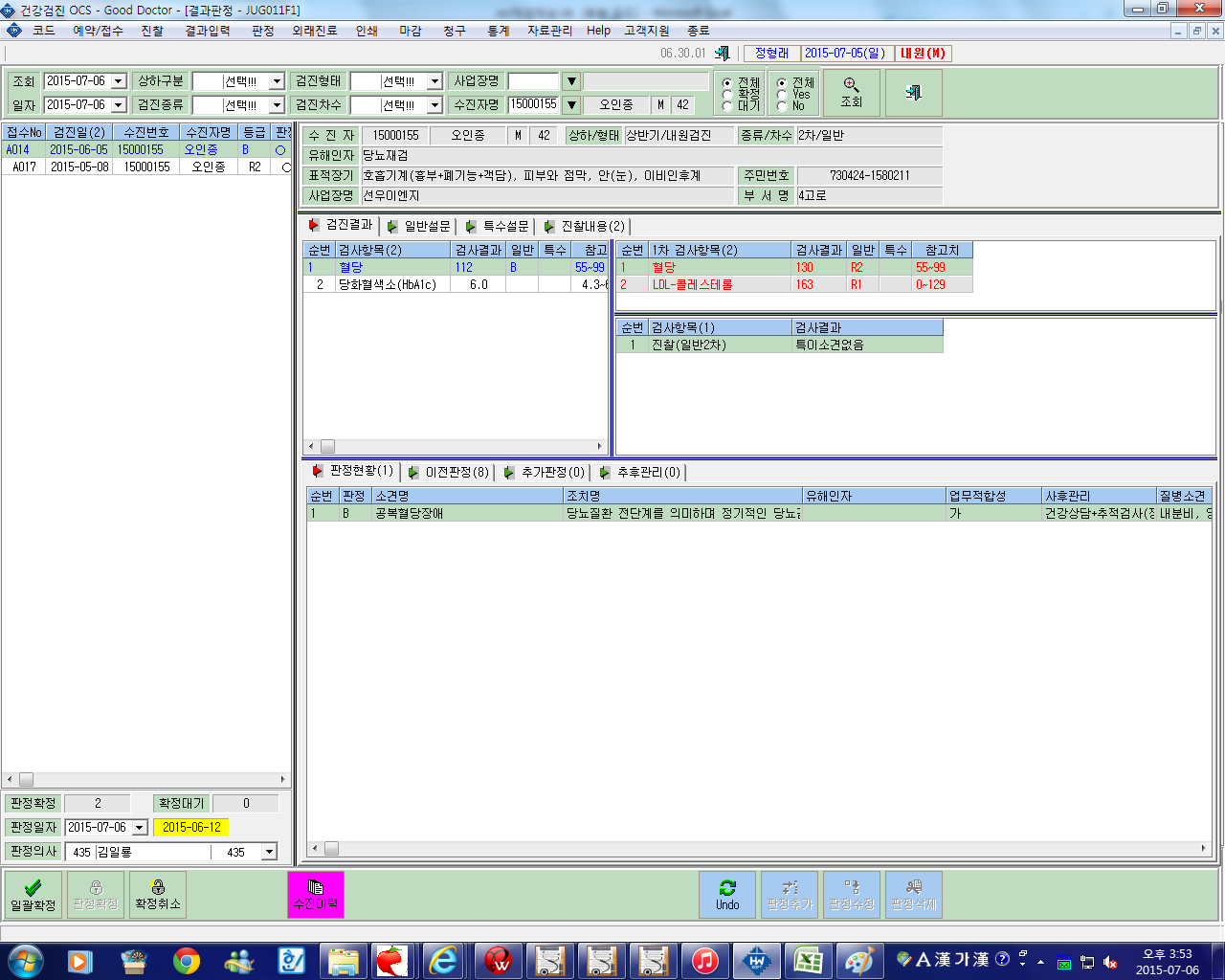This screenshot has width=1225, height=980.
Task: Click the exit door icon beside 조회
Action: 913,92
